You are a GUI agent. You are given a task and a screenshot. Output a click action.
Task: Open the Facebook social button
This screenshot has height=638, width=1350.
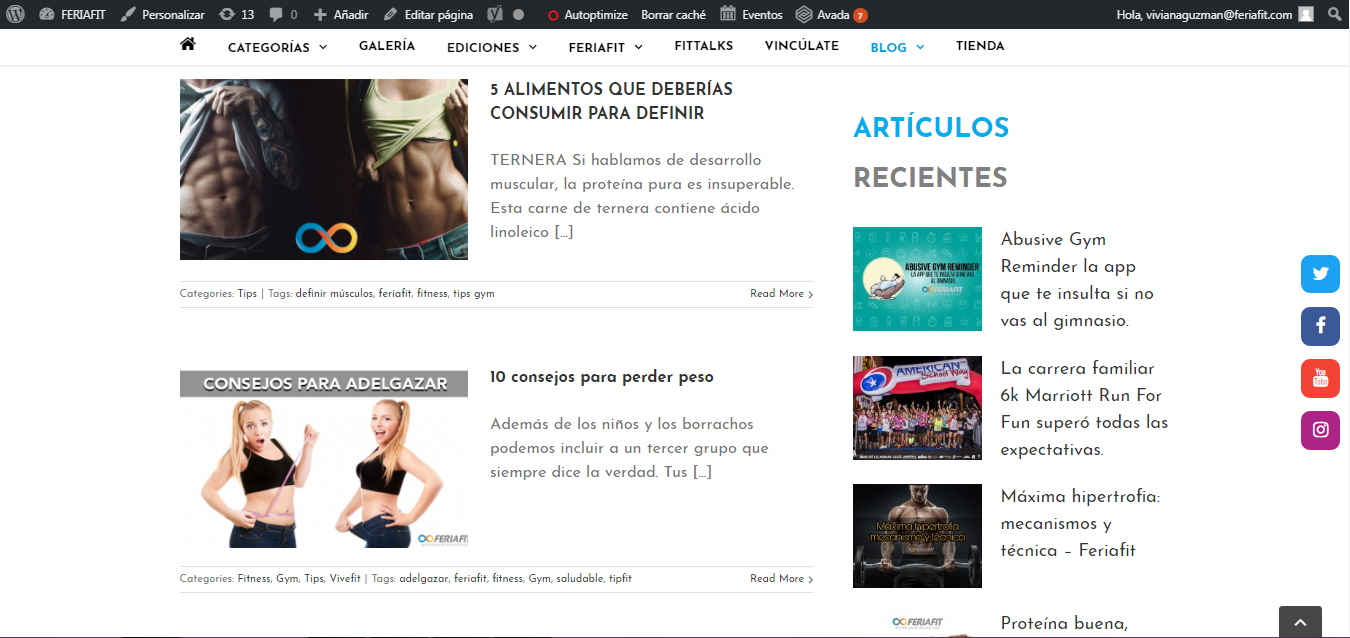tap(1320, 326)
